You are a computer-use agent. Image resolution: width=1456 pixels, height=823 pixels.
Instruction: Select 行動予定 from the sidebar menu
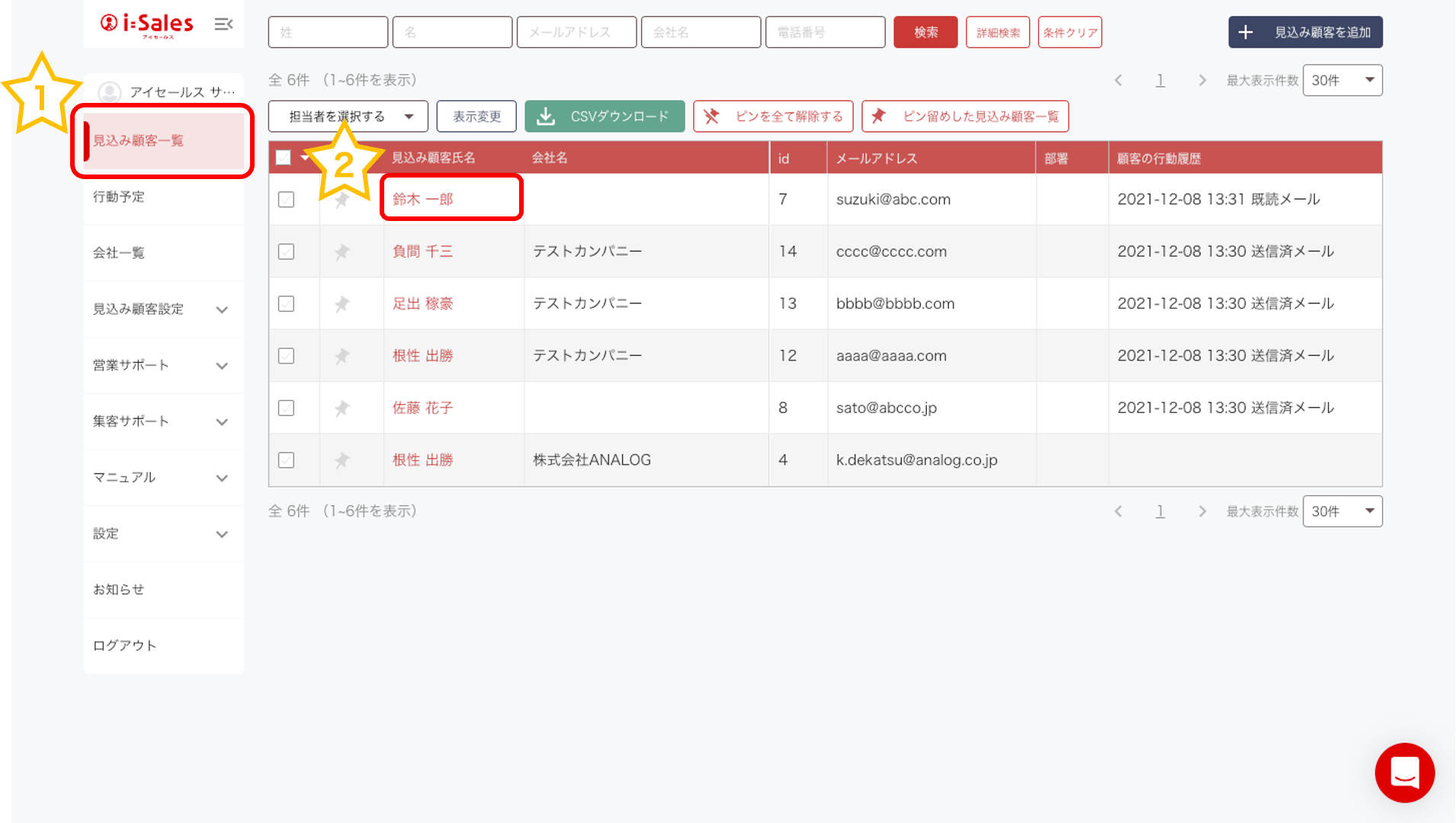119,197
